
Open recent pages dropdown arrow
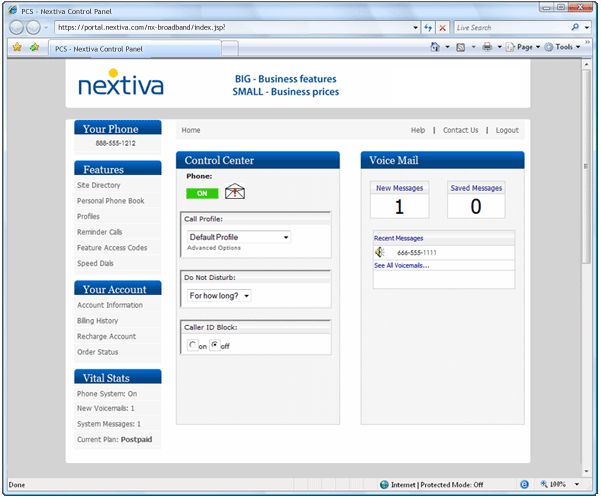pos(46,28)
